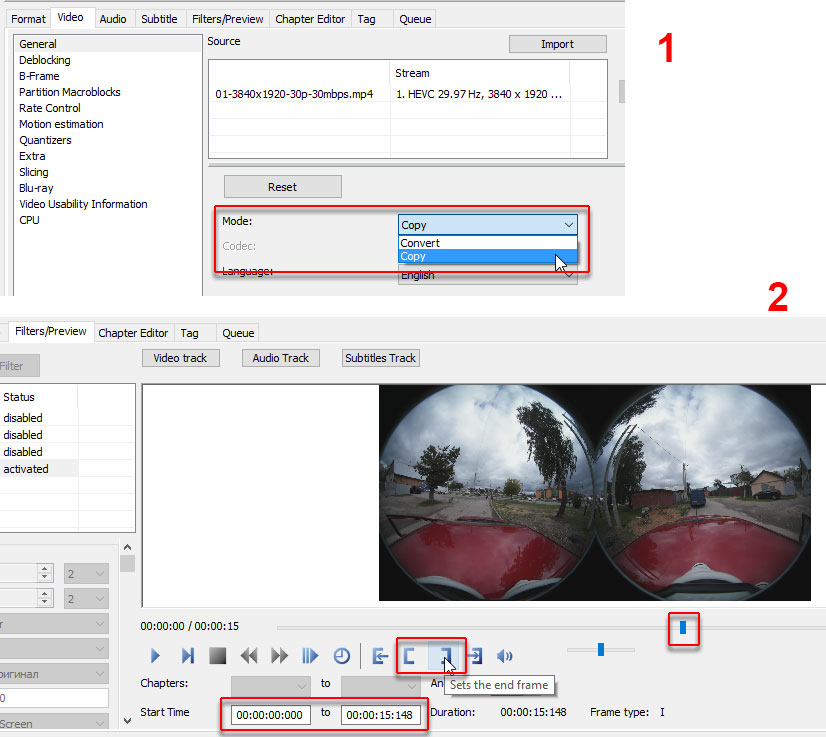The width and height of the screenshot is (826, 737).
Task: Click the Subtitles Track button
Action: point(380,358)
